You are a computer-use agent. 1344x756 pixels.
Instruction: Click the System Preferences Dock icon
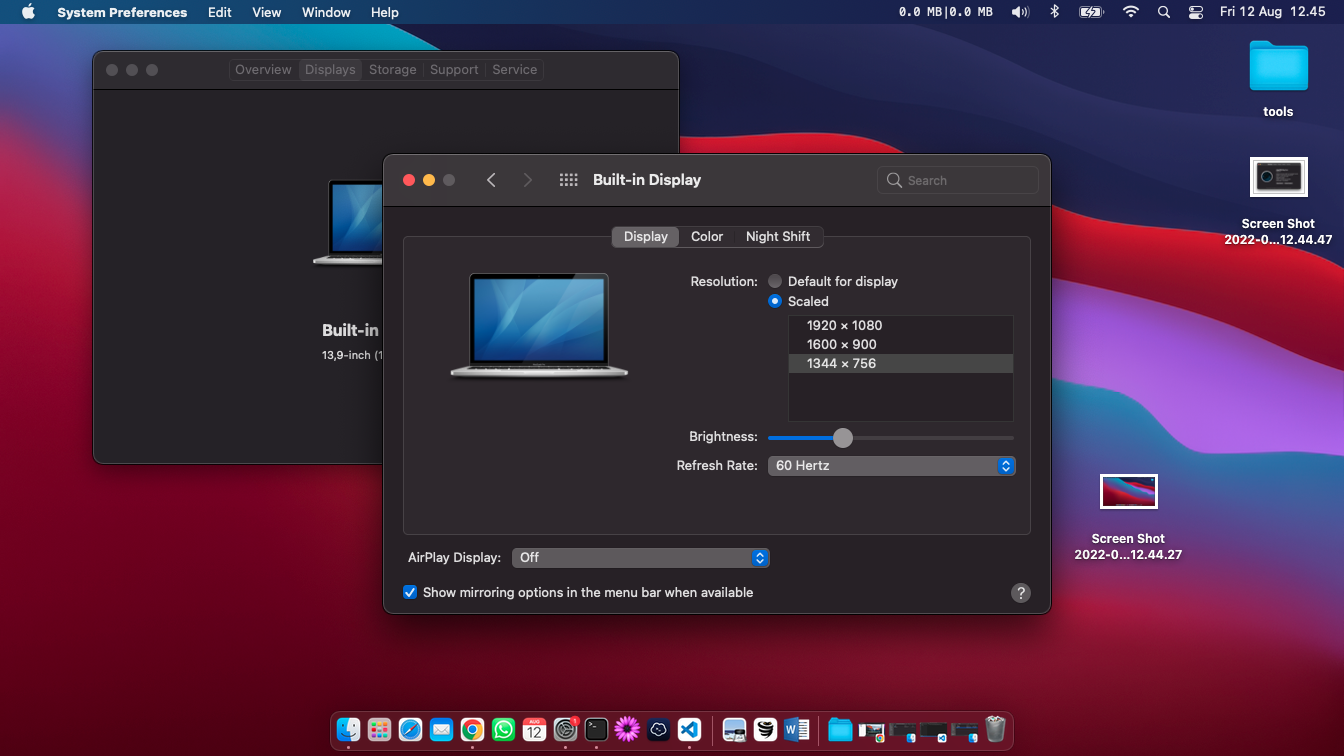pos(566,730)
